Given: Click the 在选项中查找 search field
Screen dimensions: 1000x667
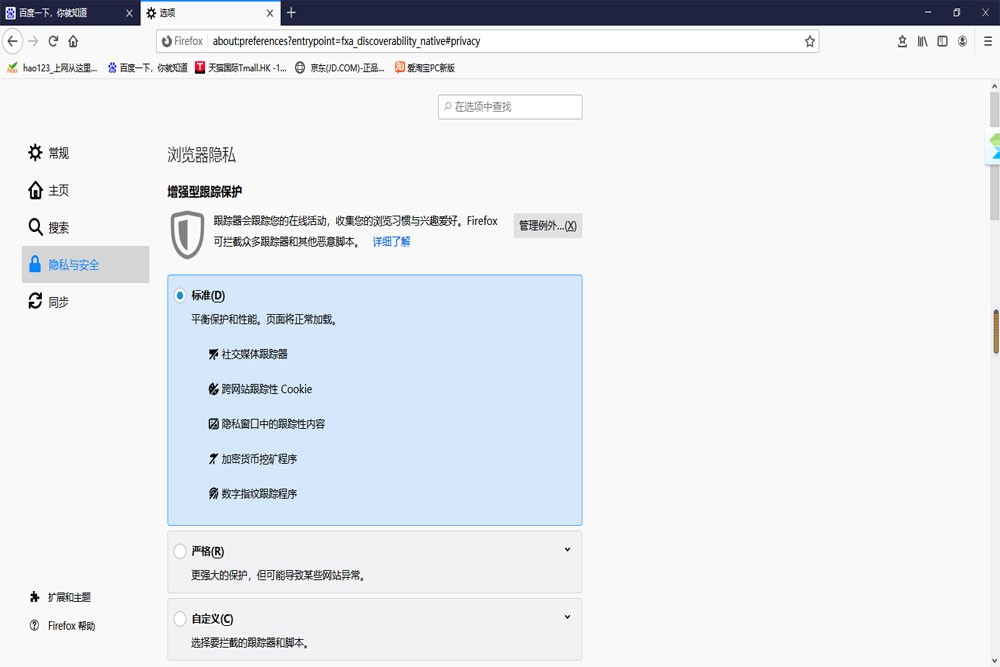Looking at the screenshot, I should pos(510,107).
